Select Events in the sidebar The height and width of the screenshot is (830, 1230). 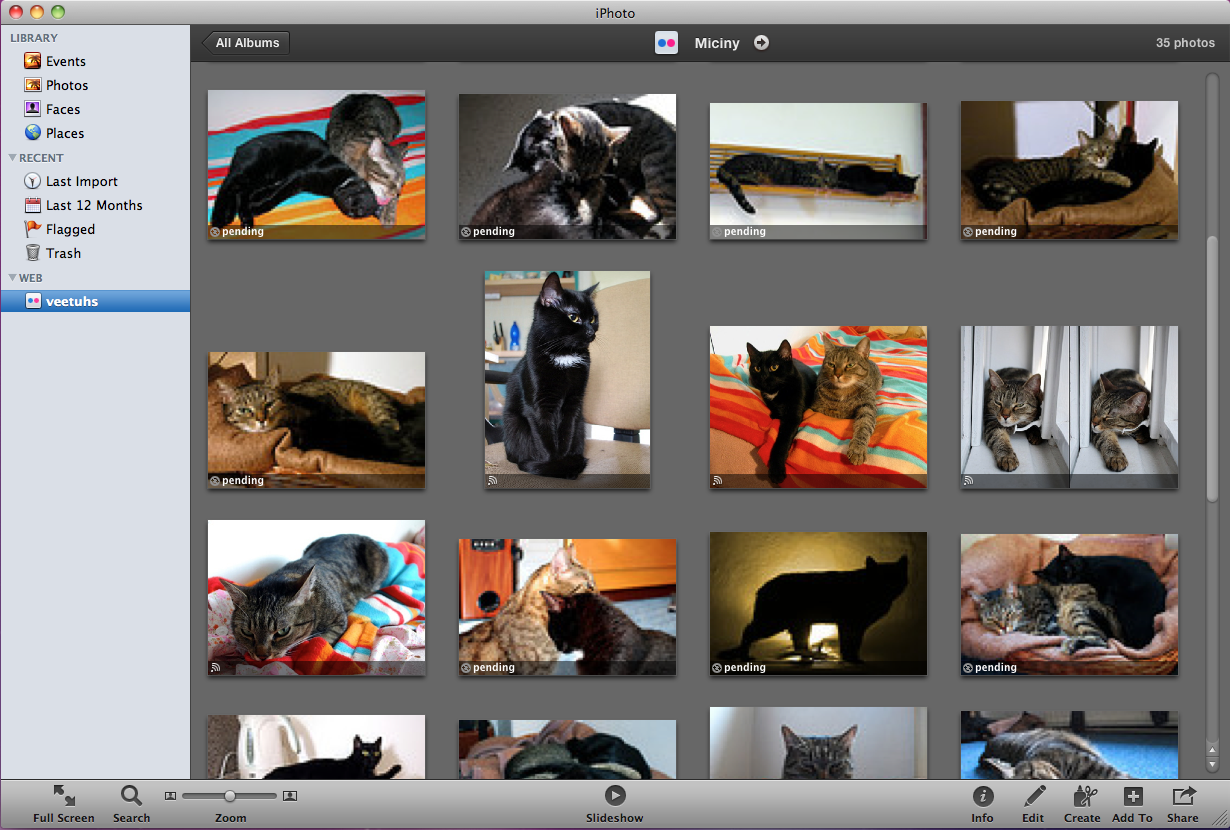point(65,61)
